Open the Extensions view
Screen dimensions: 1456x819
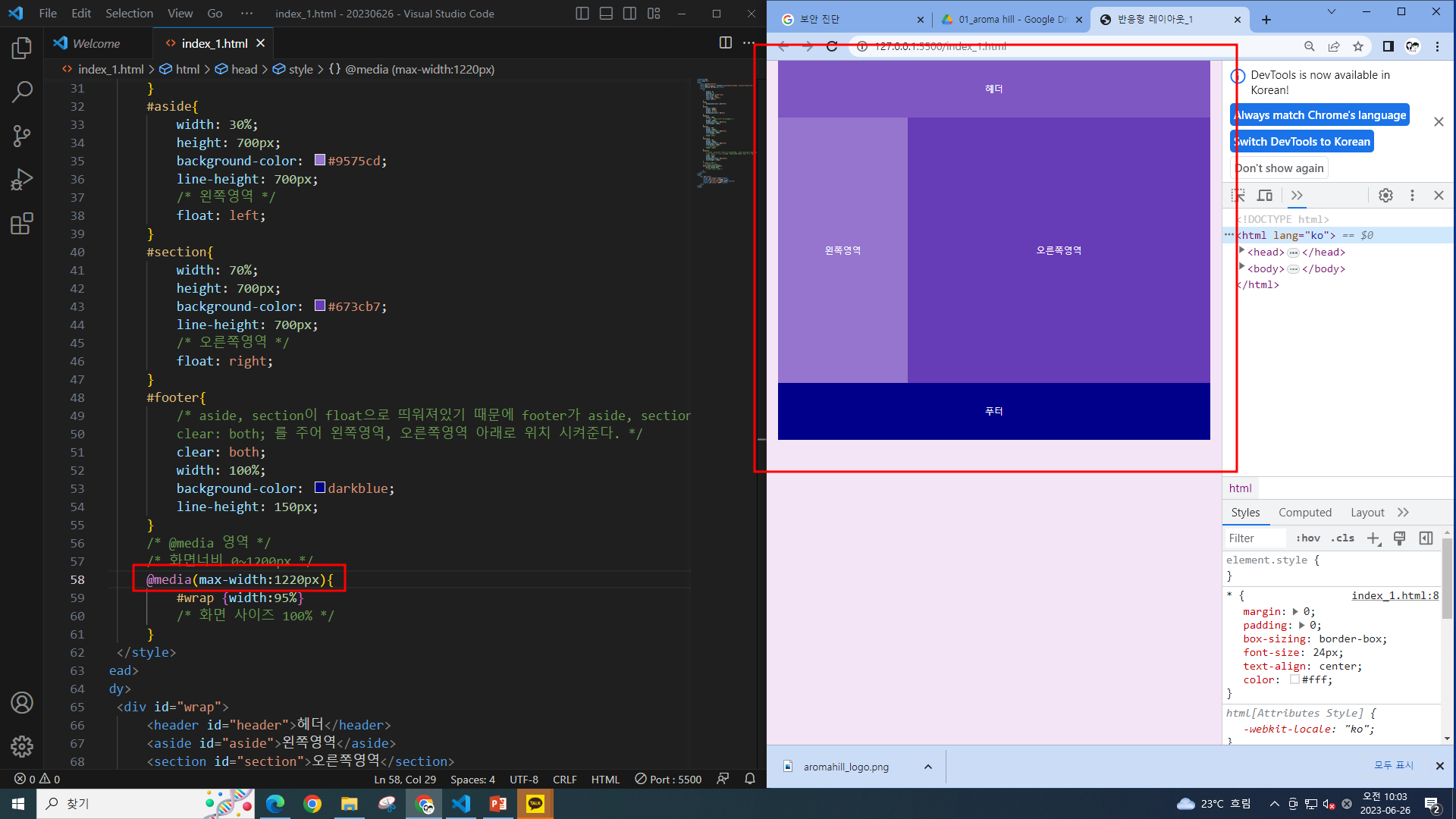coord(22,224)
